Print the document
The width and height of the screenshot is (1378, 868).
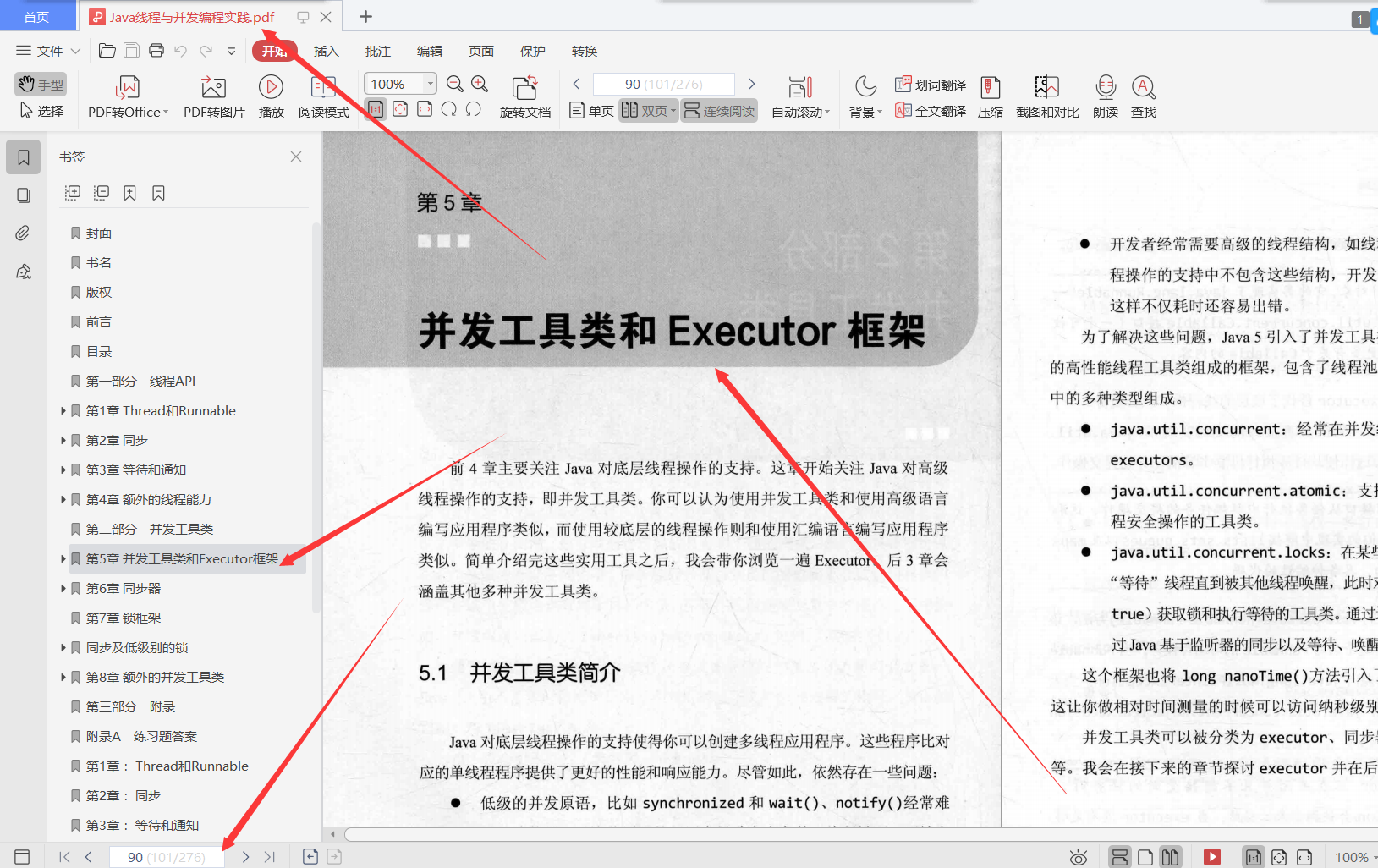click(156, 51)
